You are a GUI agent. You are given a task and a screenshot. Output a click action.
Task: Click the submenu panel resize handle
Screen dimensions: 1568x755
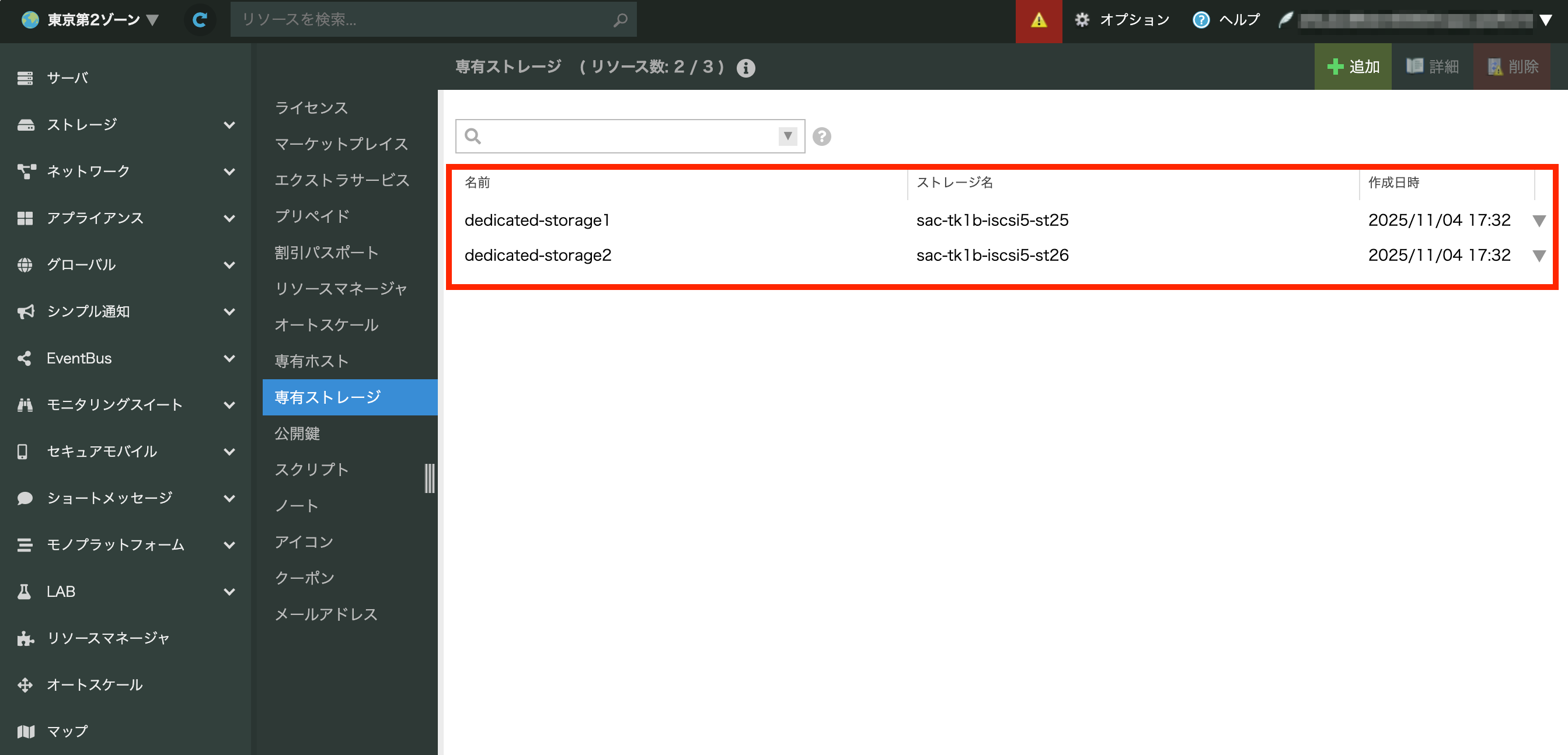[x=430, y=478]
